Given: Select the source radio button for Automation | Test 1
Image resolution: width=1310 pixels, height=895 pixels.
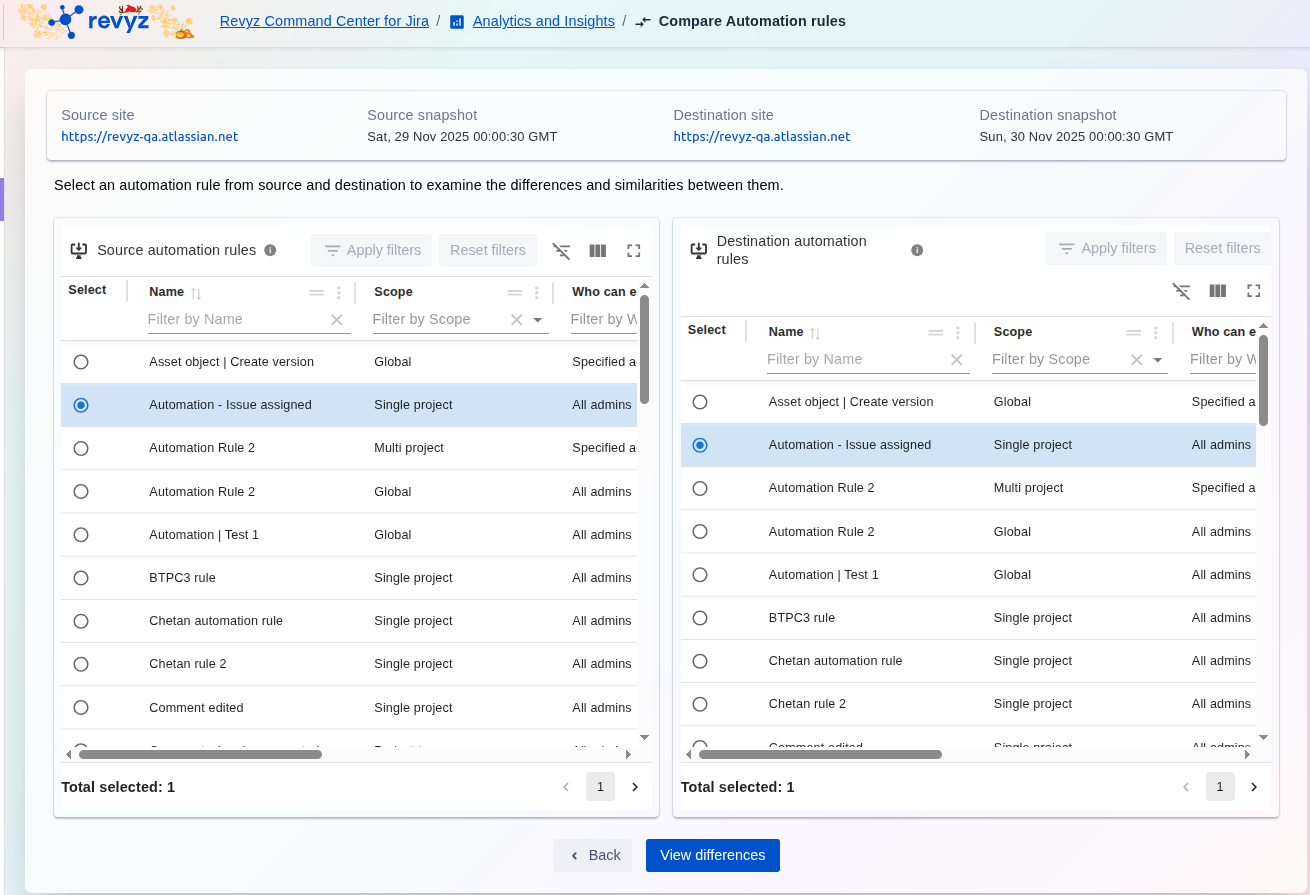Looking at the screenshot, I should click(81, 535).
